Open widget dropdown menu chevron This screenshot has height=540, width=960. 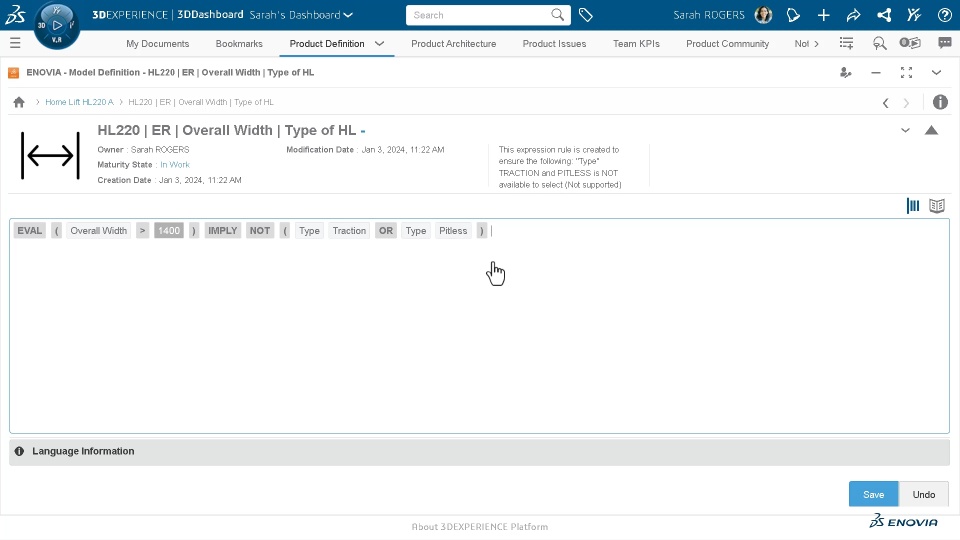click(x=936, y=73)
